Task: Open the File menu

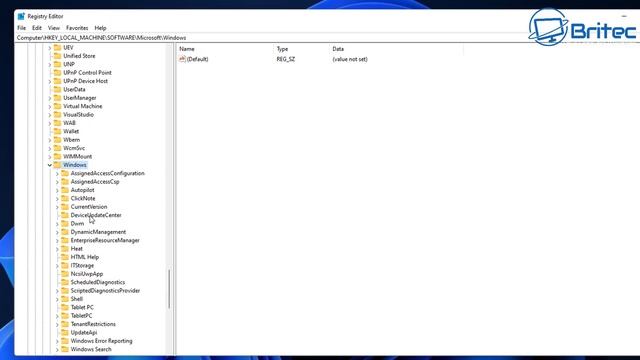Action: 22,28
